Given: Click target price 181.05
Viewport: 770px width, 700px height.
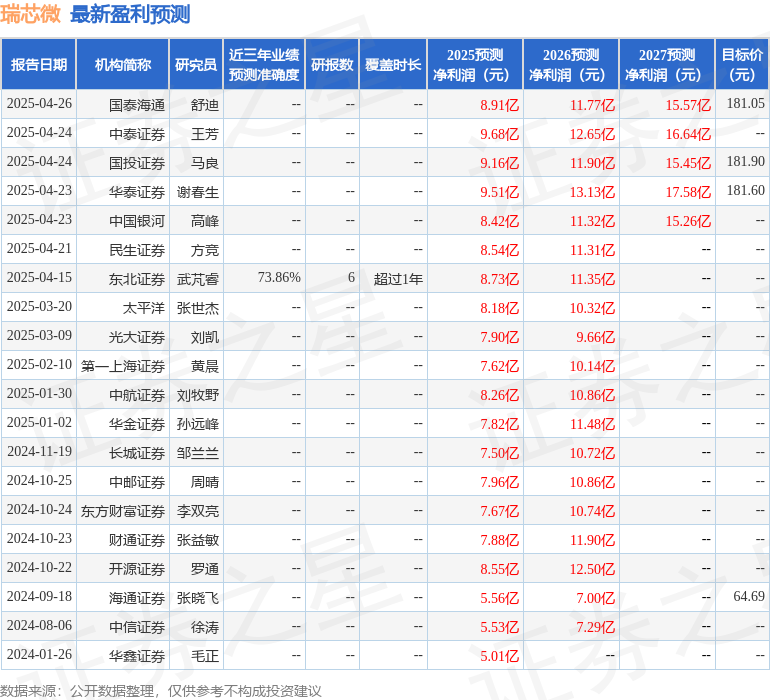Looking at the screenshot, I should point(745,103).
